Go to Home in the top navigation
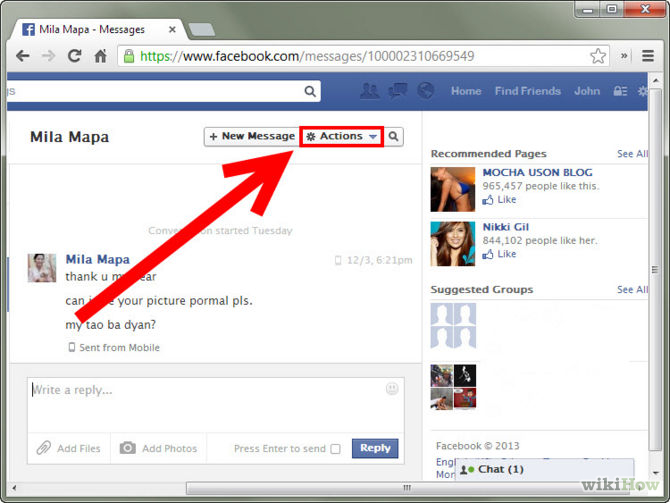This screenshot has width=670, height=503. point(466,91)
